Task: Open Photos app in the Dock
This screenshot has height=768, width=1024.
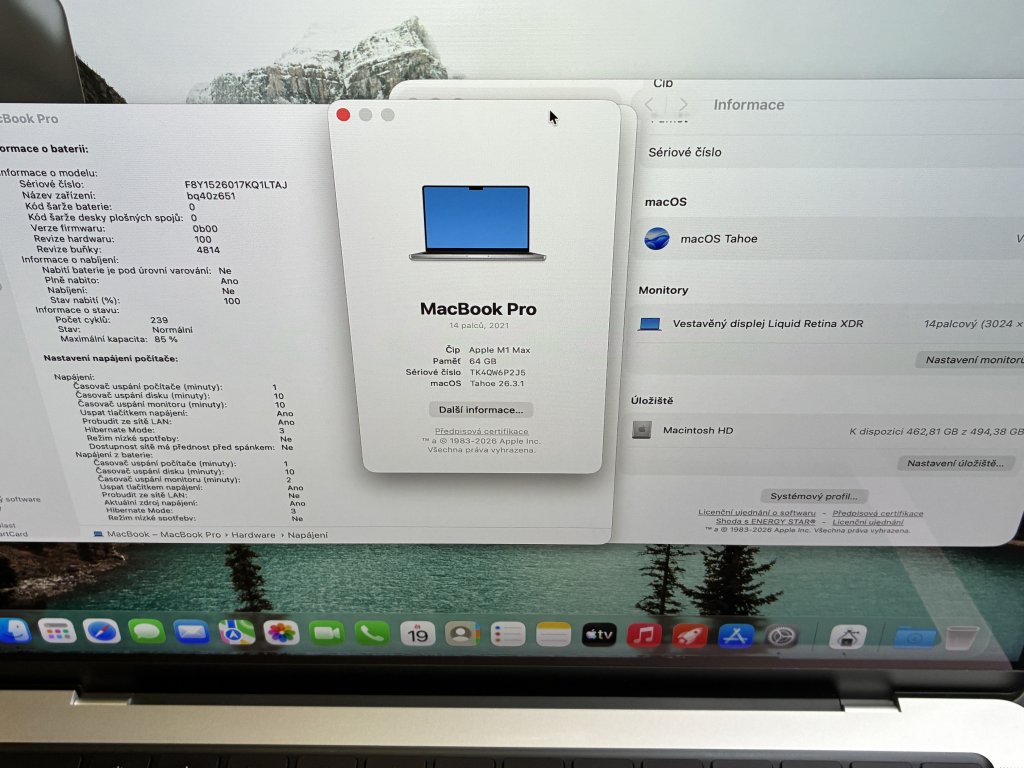Action: pos(281,632)
